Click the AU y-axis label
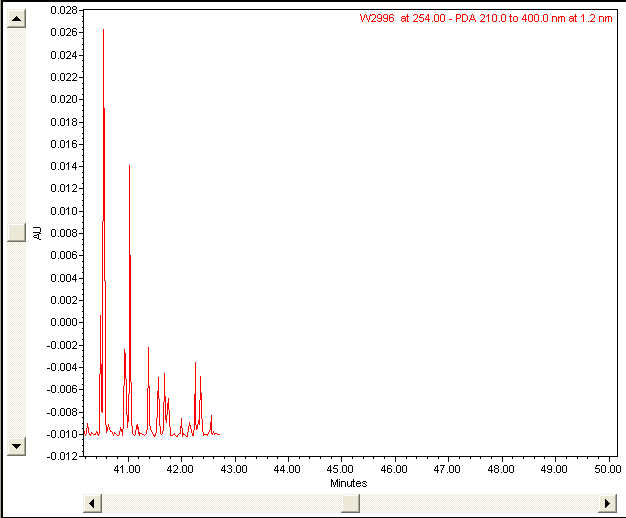The width and height of the screenshot is (626, 518). pyautogui.click(x=38, y=233)
